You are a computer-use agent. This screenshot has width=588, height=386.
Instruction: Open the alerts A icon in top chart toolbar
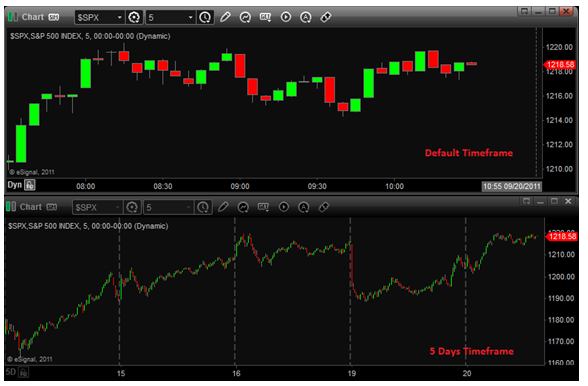[x=306, y=17]
